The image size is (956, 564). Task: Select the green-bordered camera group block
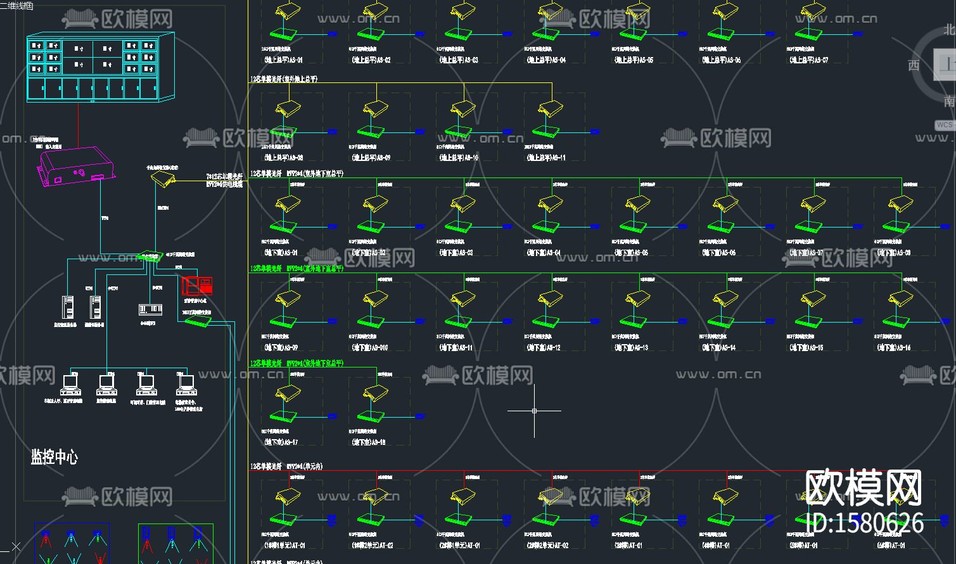(x=176, y=543)
